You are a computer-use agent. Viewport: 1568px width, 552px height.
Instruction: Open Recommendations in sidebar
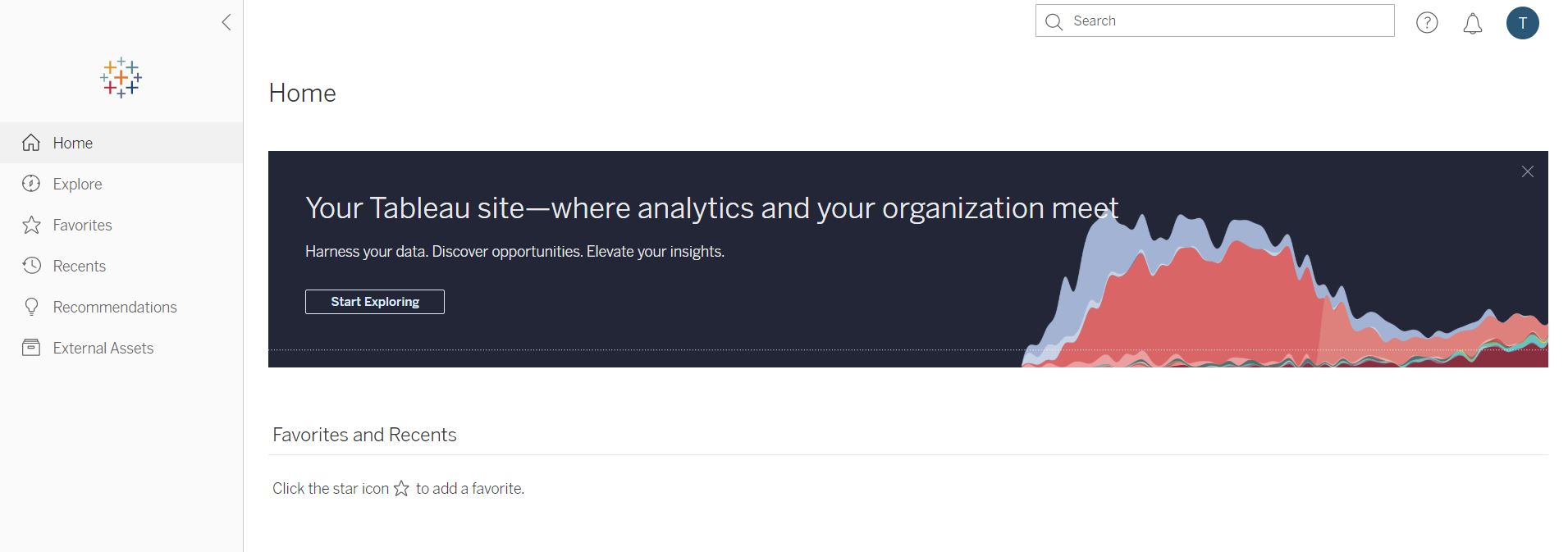click(x=115, y=307)
